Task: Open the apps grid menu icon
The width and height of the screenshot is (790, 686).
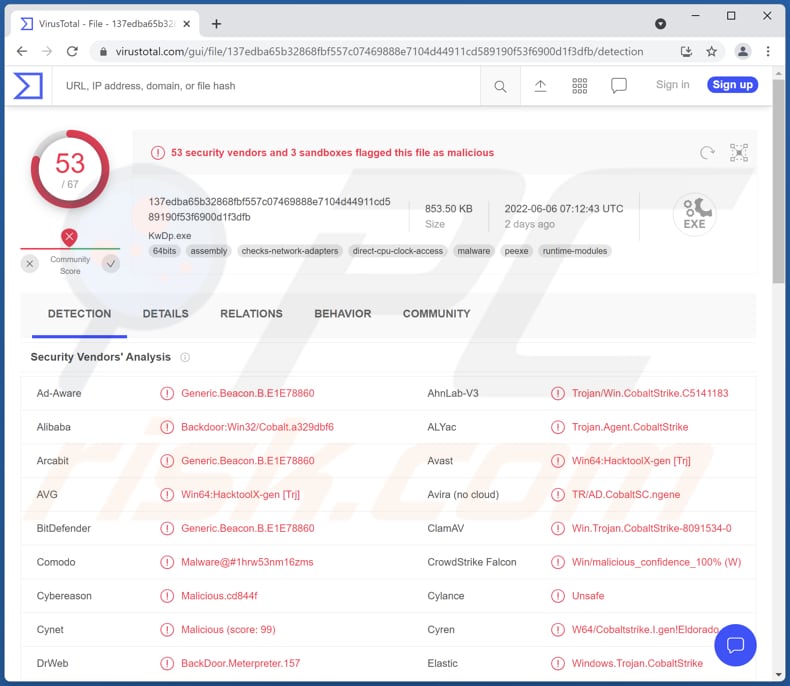Action: point(580,86)
